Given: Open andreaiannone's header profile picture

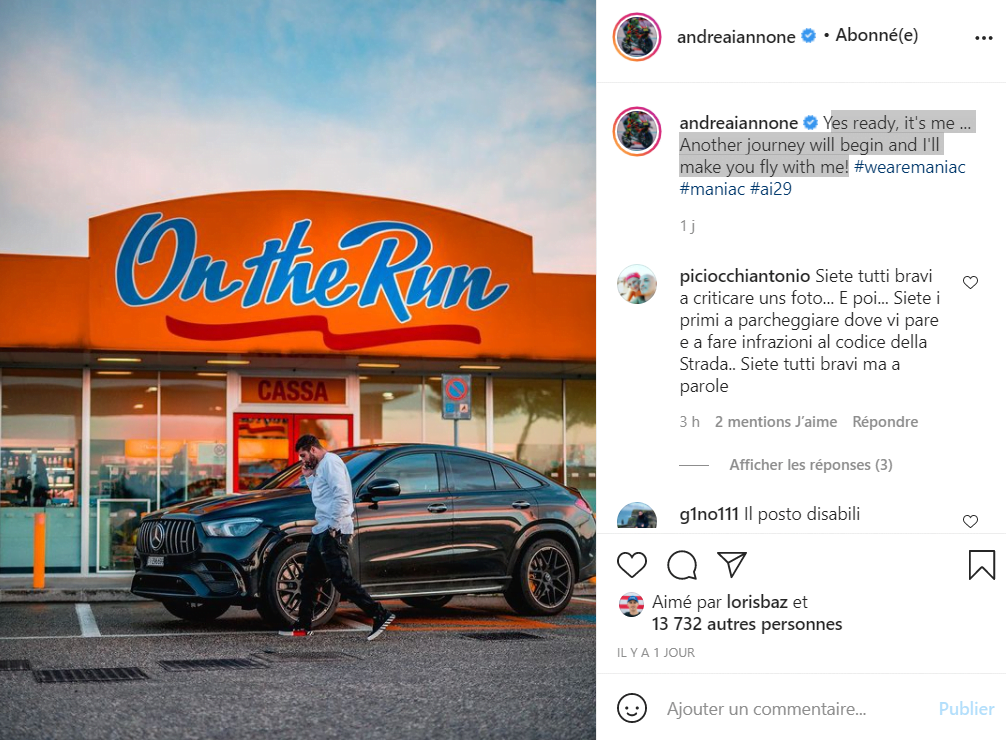Looking at the screenshot, I should click(636, 37).
